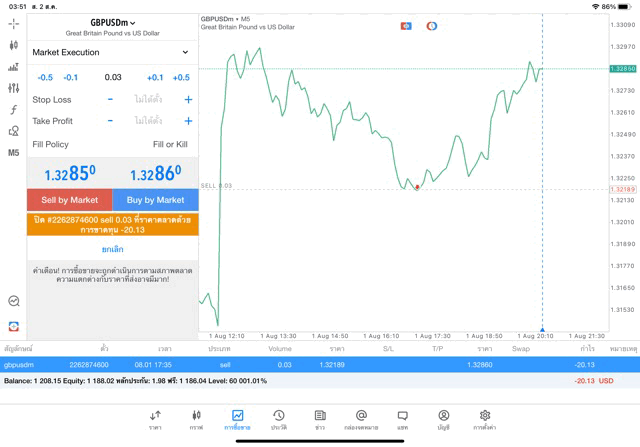Open the Chat bubble tab
Screen dimensions: 640x447
point(402,420)
